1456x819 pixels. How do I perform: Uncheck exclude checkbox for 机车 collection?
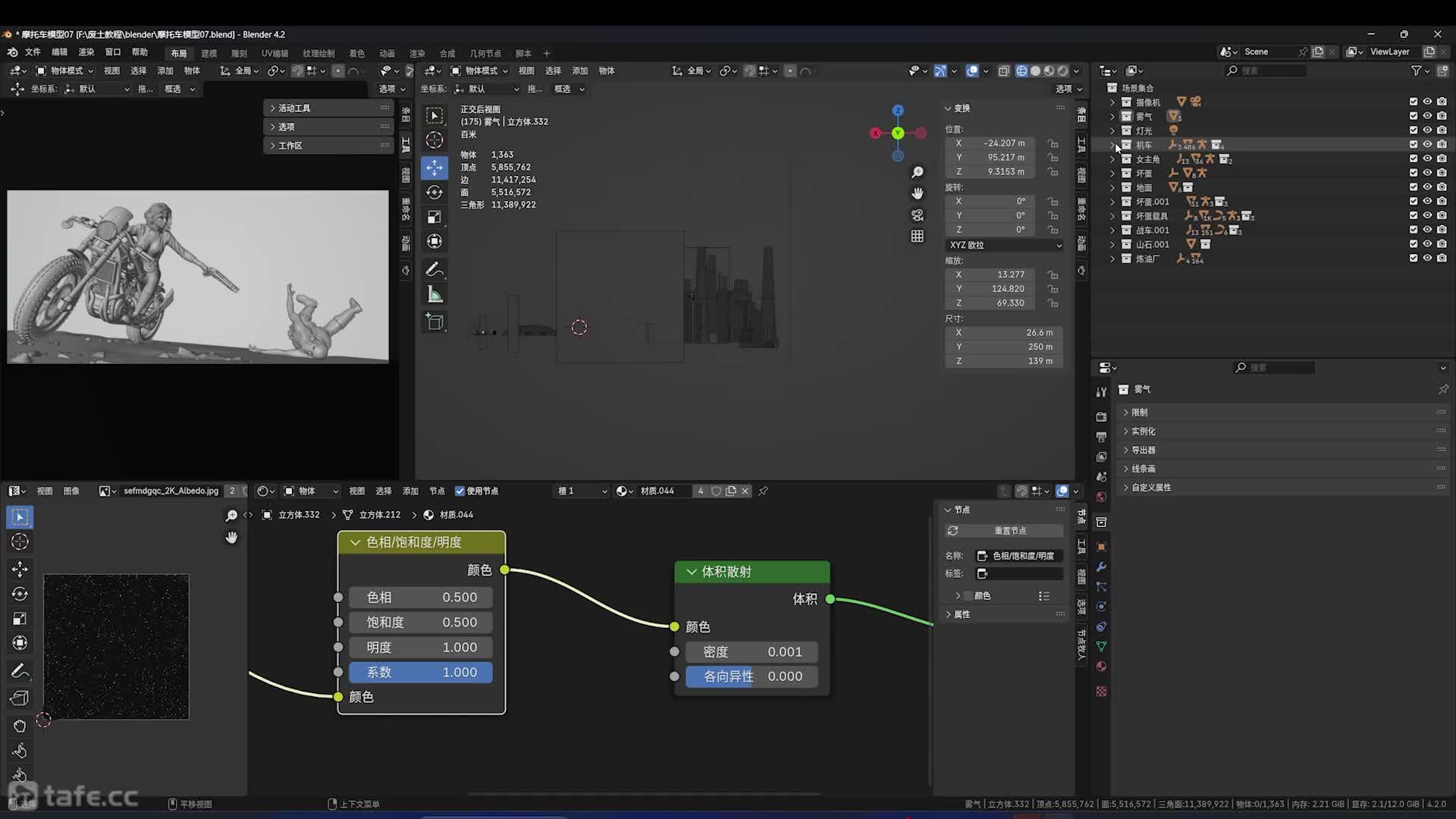[x=1414, y=144]
